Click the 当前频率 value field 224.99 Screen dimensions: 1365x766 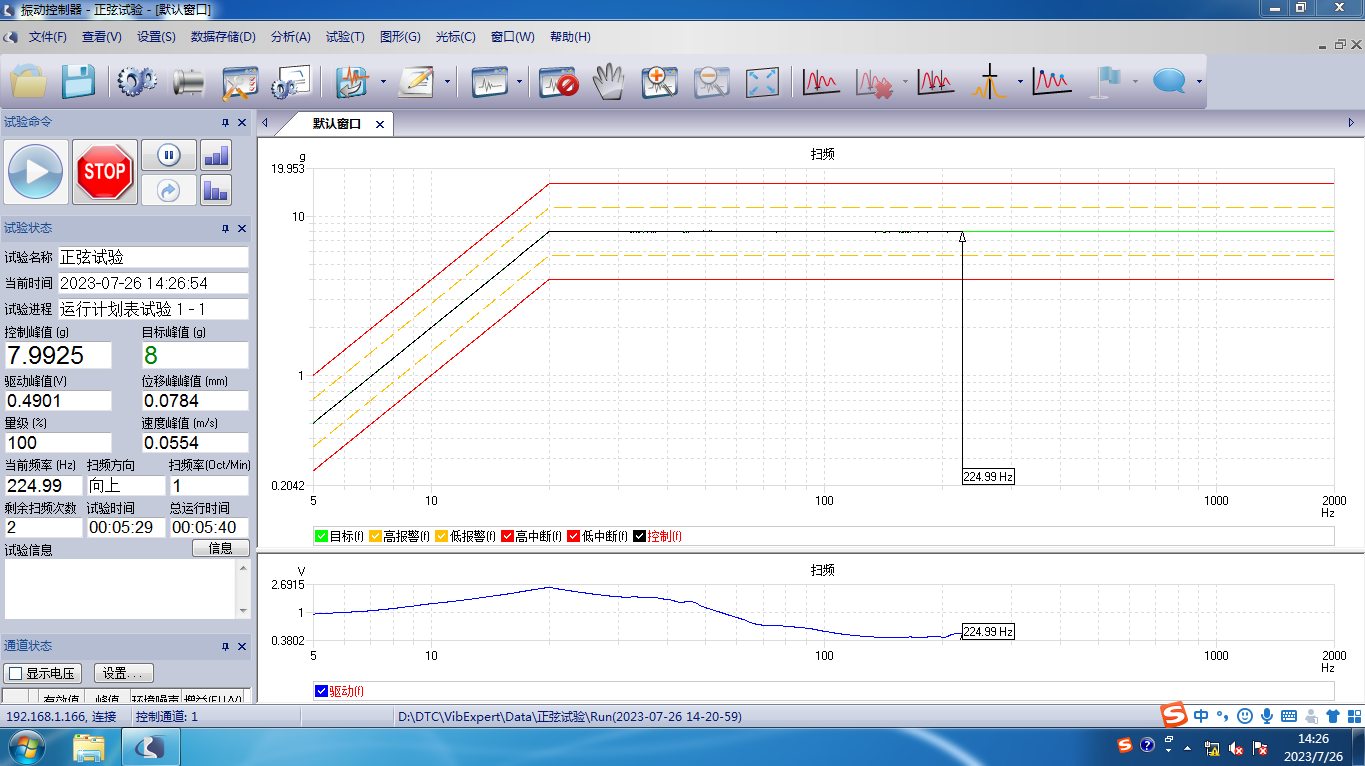pyautogui.click(x=44, y=485)
